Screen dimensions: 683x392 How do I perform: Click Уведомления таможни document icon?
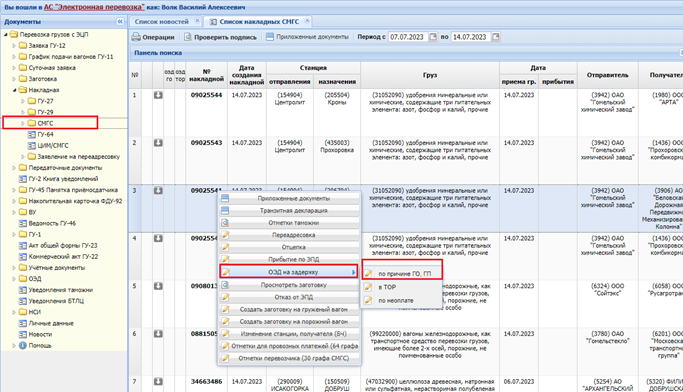23,290
